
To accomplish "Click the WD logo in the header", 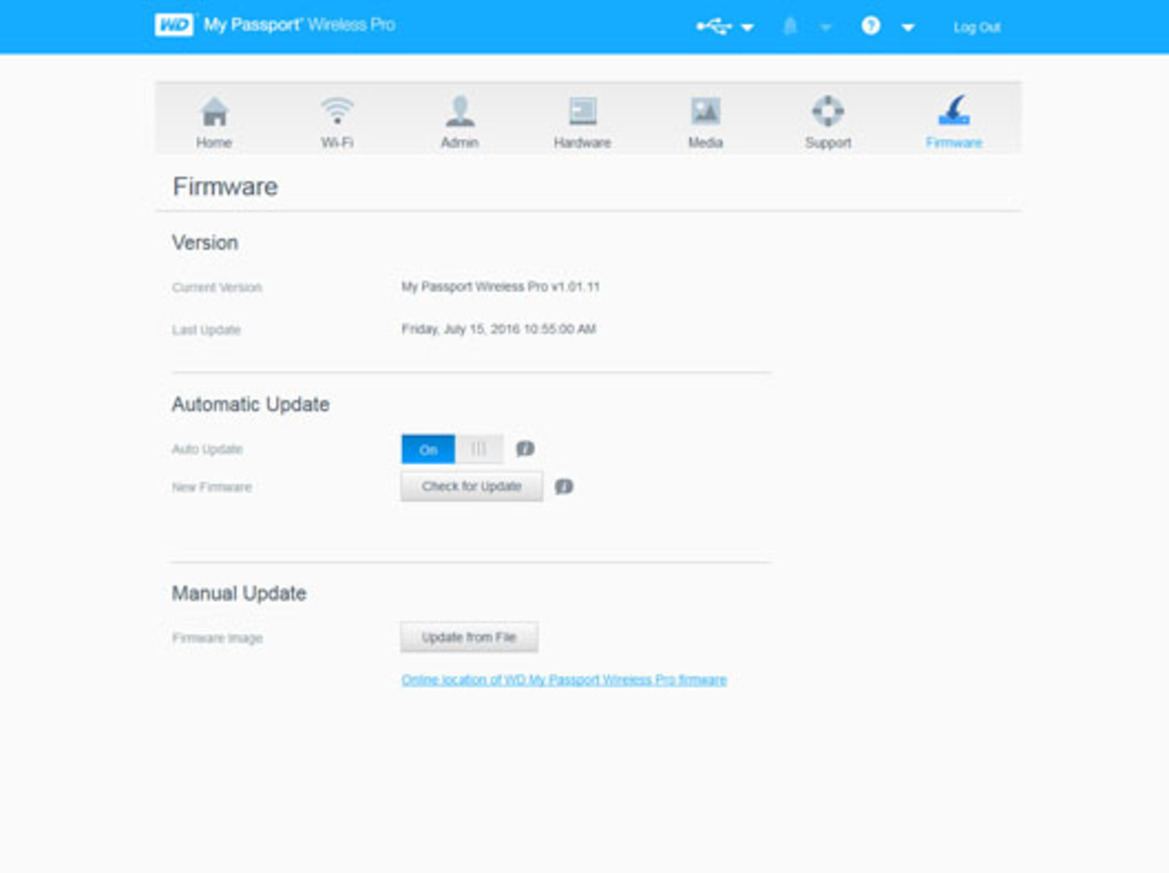I will pos(174,25).
